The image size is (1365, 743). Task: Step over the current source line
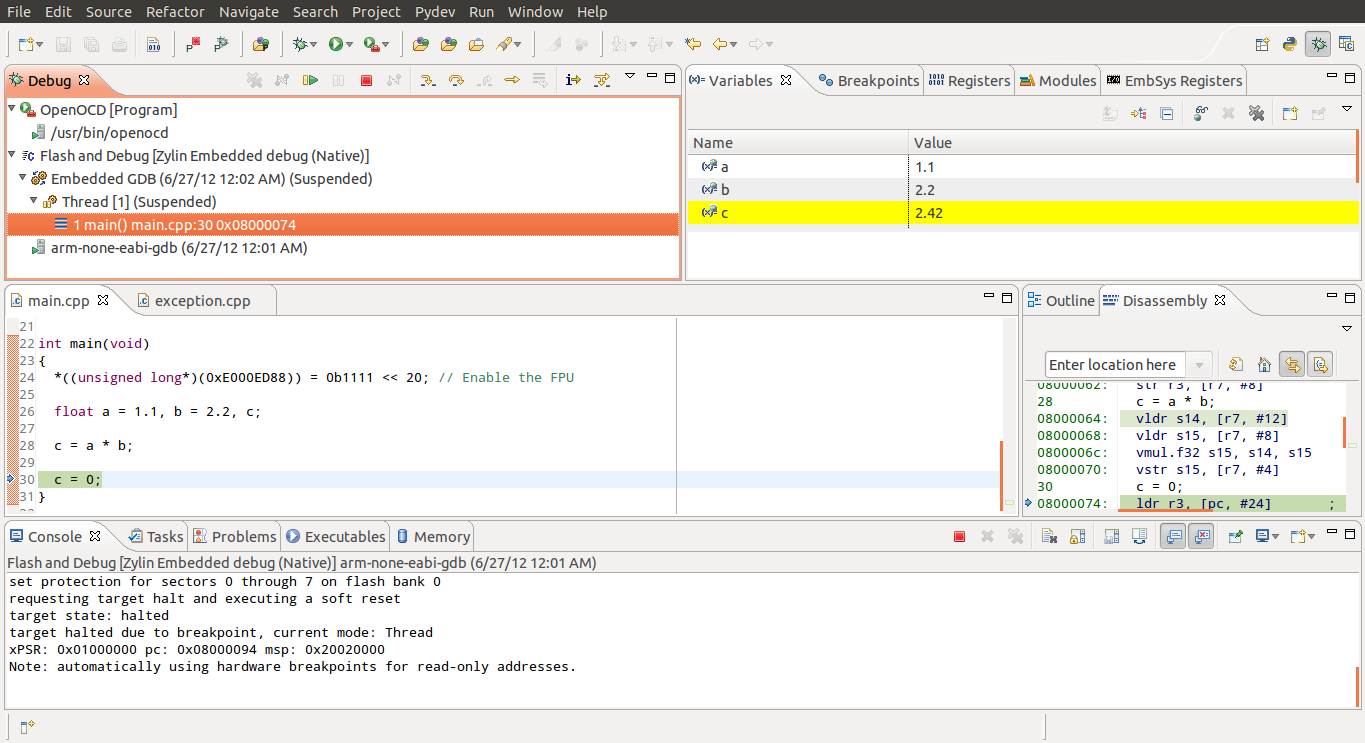pos(456,79)
